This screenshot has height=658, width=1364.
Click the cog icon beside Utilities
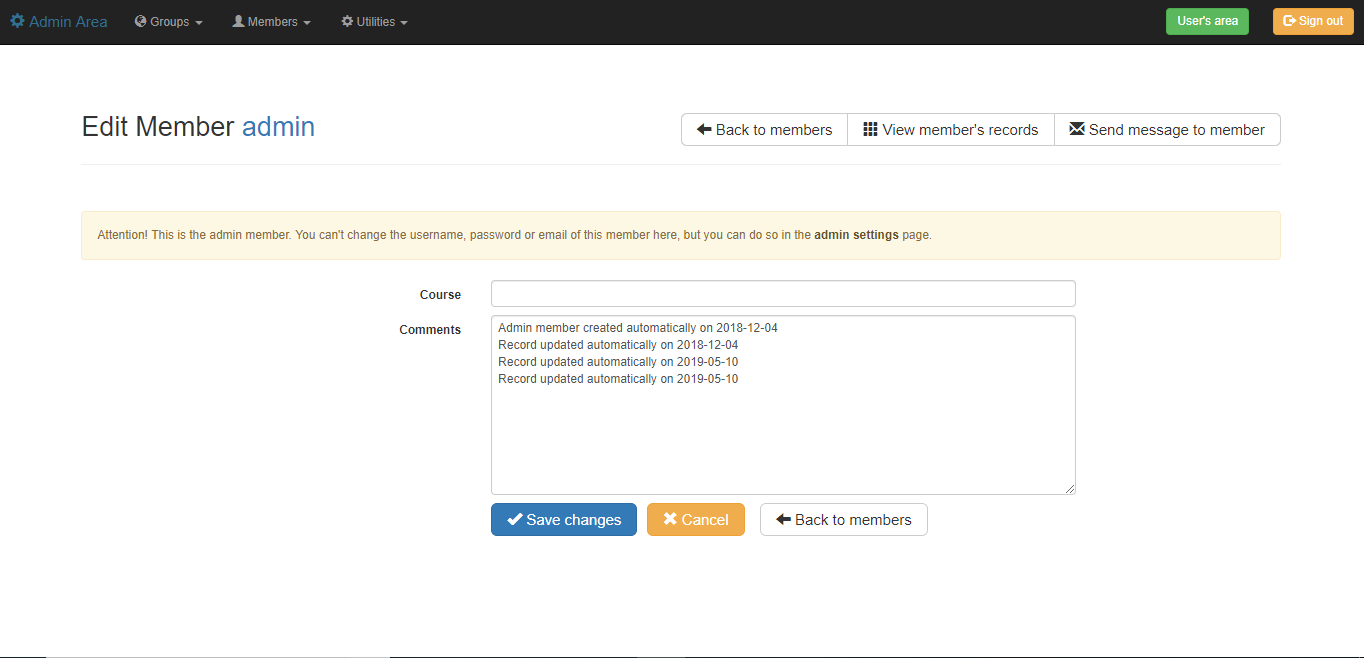[347, 21]
